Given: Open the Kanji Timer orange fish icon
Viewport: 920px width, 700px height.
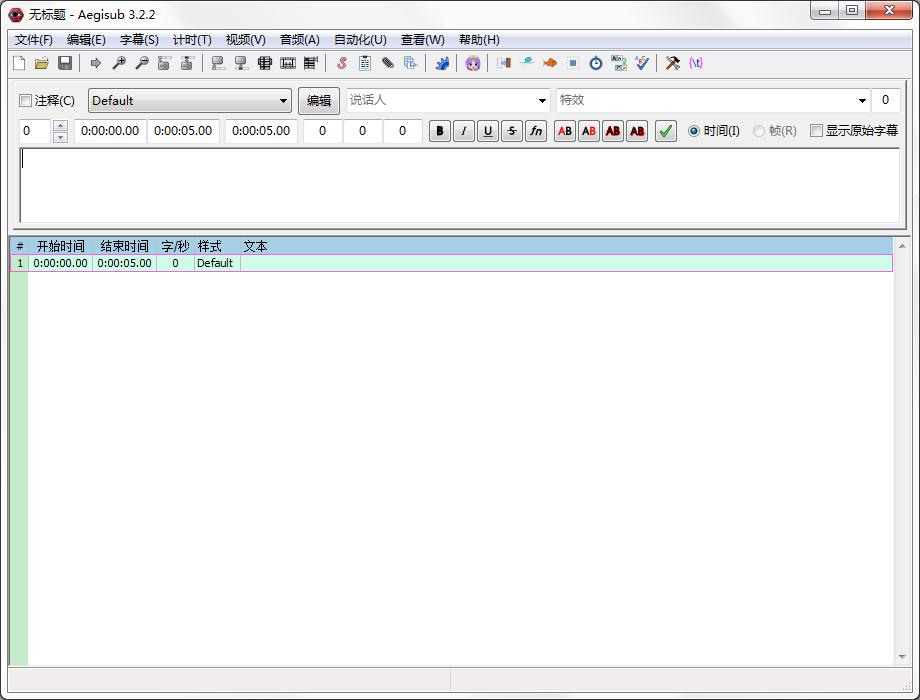Looking at the screenshot, I should click(550, 63).
